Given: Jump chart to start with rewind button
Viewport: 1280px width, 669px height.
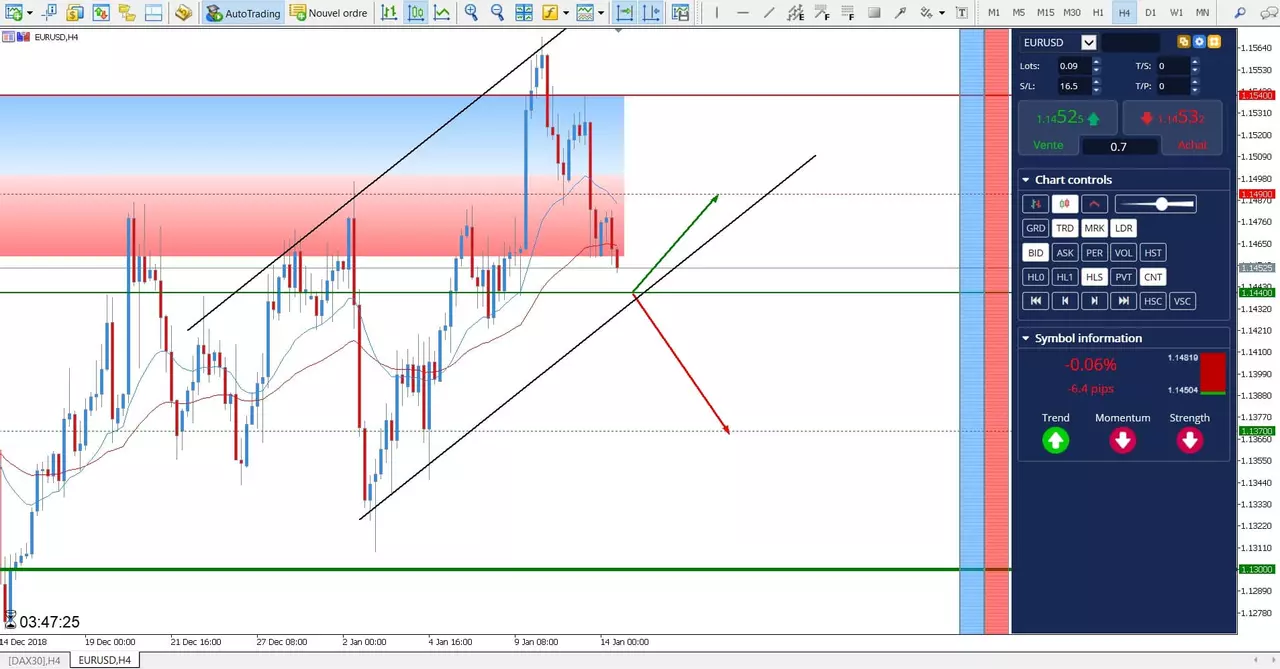Looking at the screenshot, I should tap(1035, 301).
